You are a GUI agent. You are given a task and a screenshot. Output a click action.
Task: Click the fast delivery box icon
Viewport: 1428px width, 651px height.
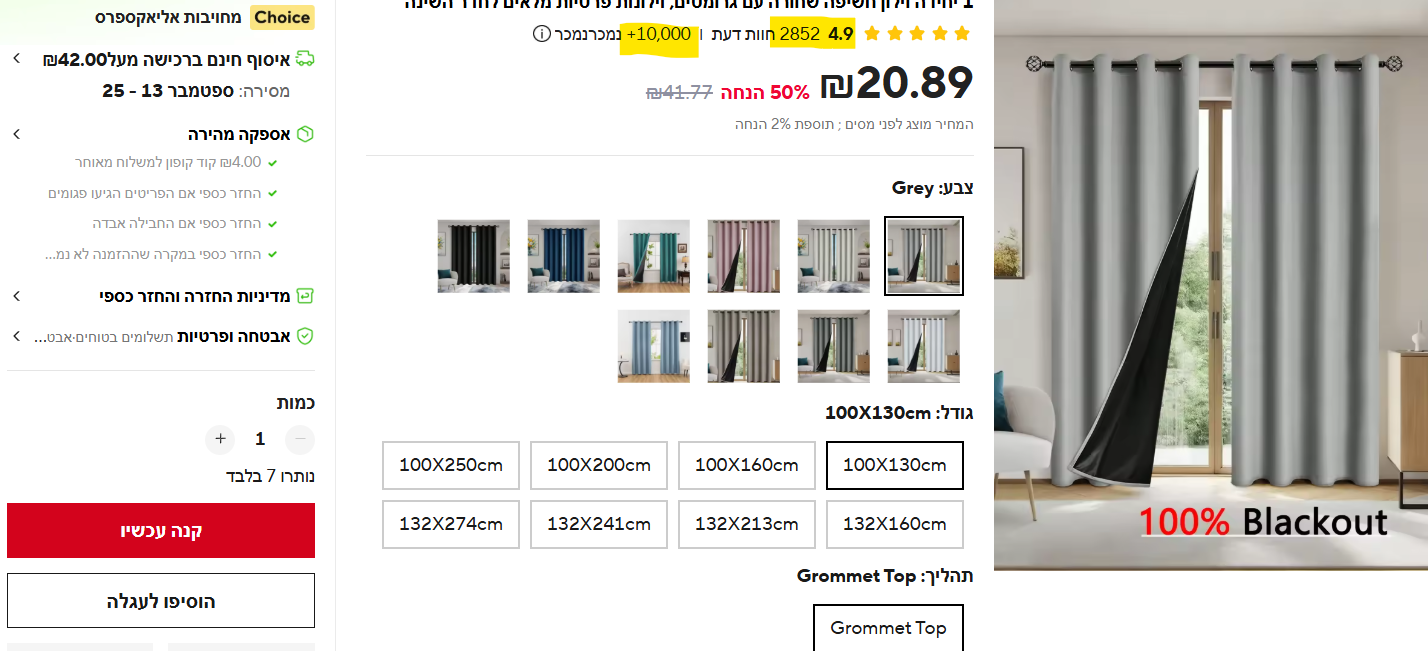[x=305, y=134]
